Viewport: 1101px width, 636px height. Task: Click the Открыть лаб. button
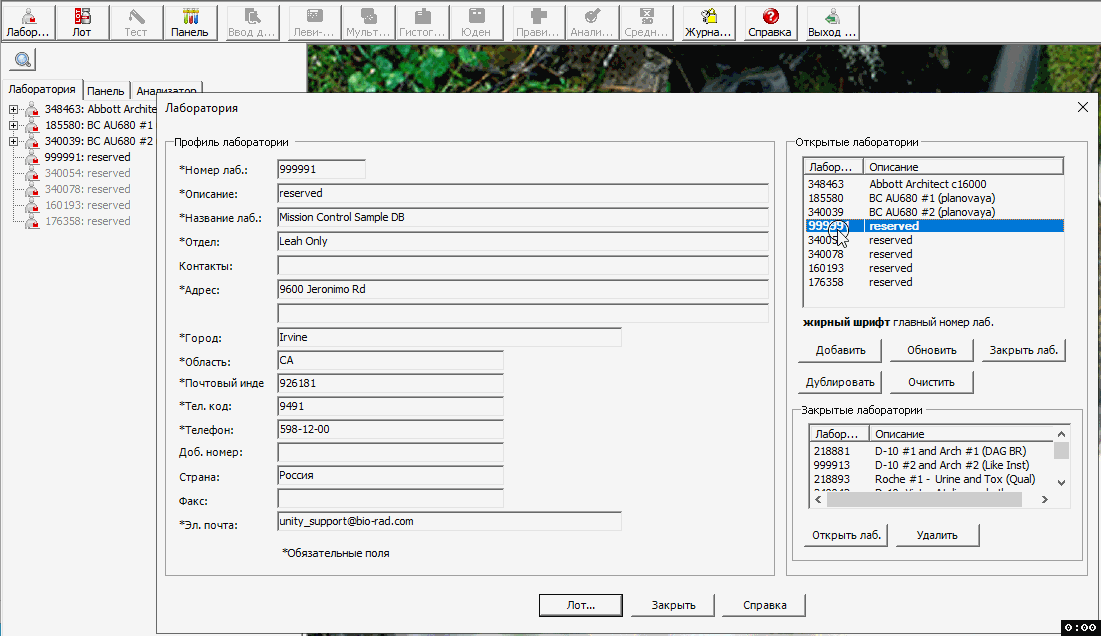[x=845, y=535]
